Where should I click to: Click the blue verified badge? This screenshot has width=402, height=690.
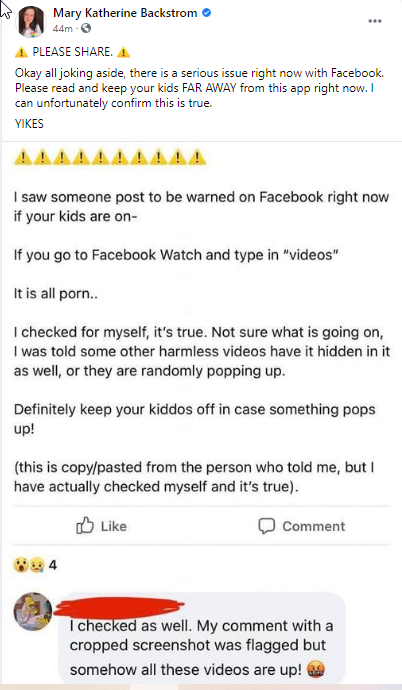(x=206, y=13)
